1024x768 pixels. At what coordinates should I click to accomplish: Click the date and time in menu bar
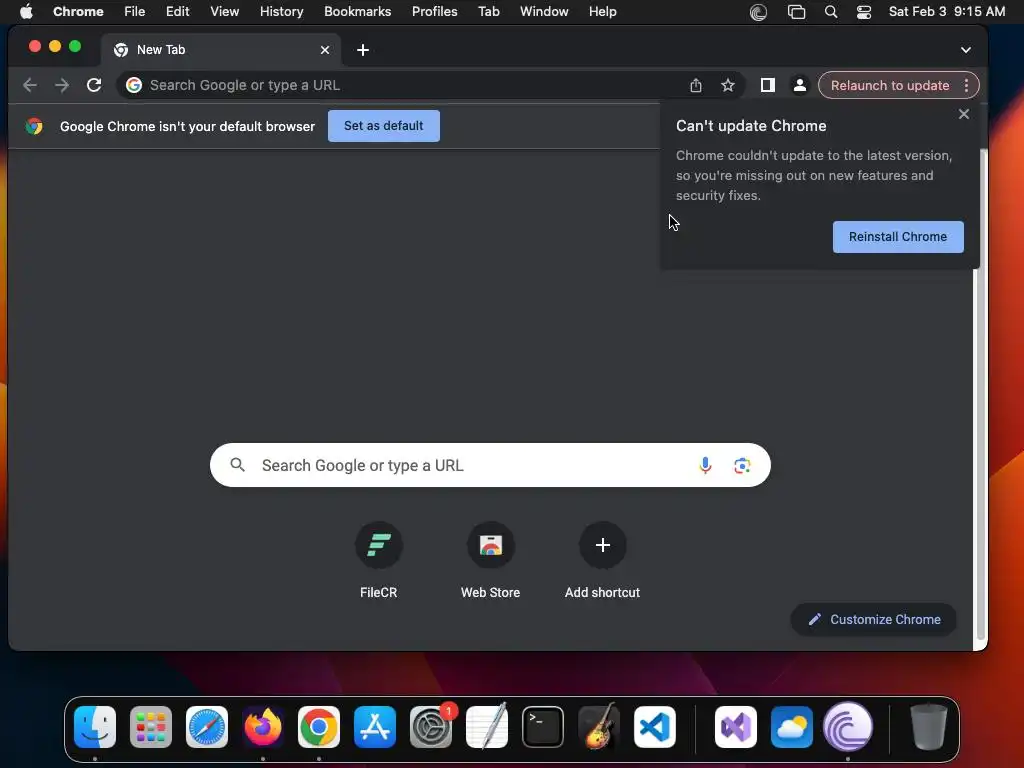(x=946, y=11)
